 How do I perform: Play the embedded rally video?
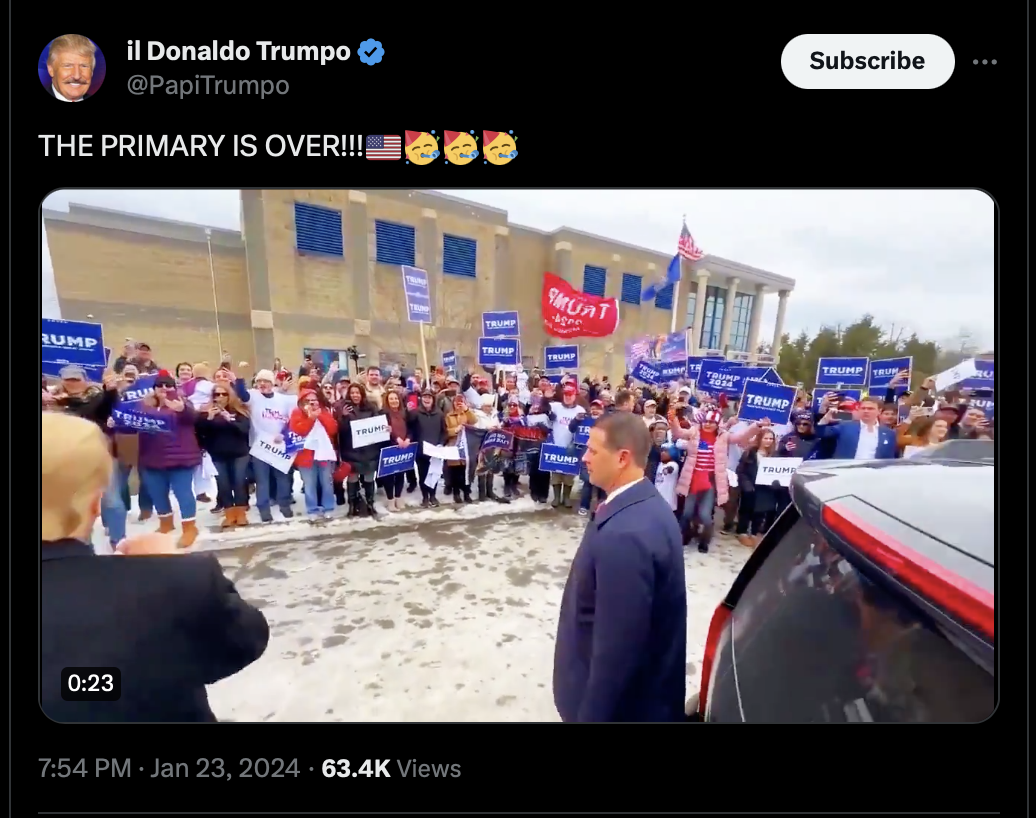click(519, 456)
